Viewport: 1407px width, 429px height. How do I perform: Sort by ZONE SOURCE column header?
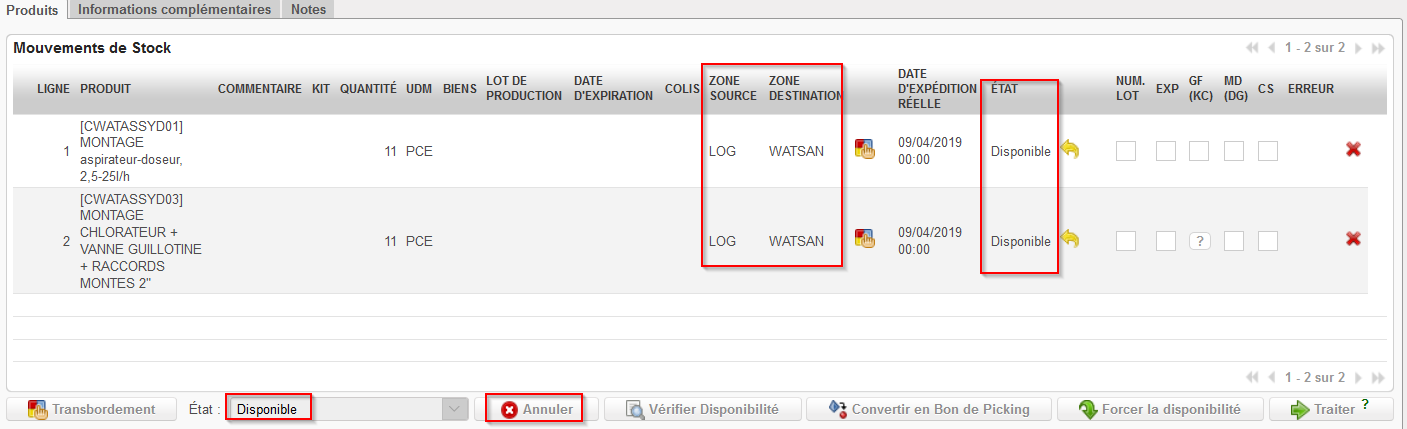coord(733,89)
